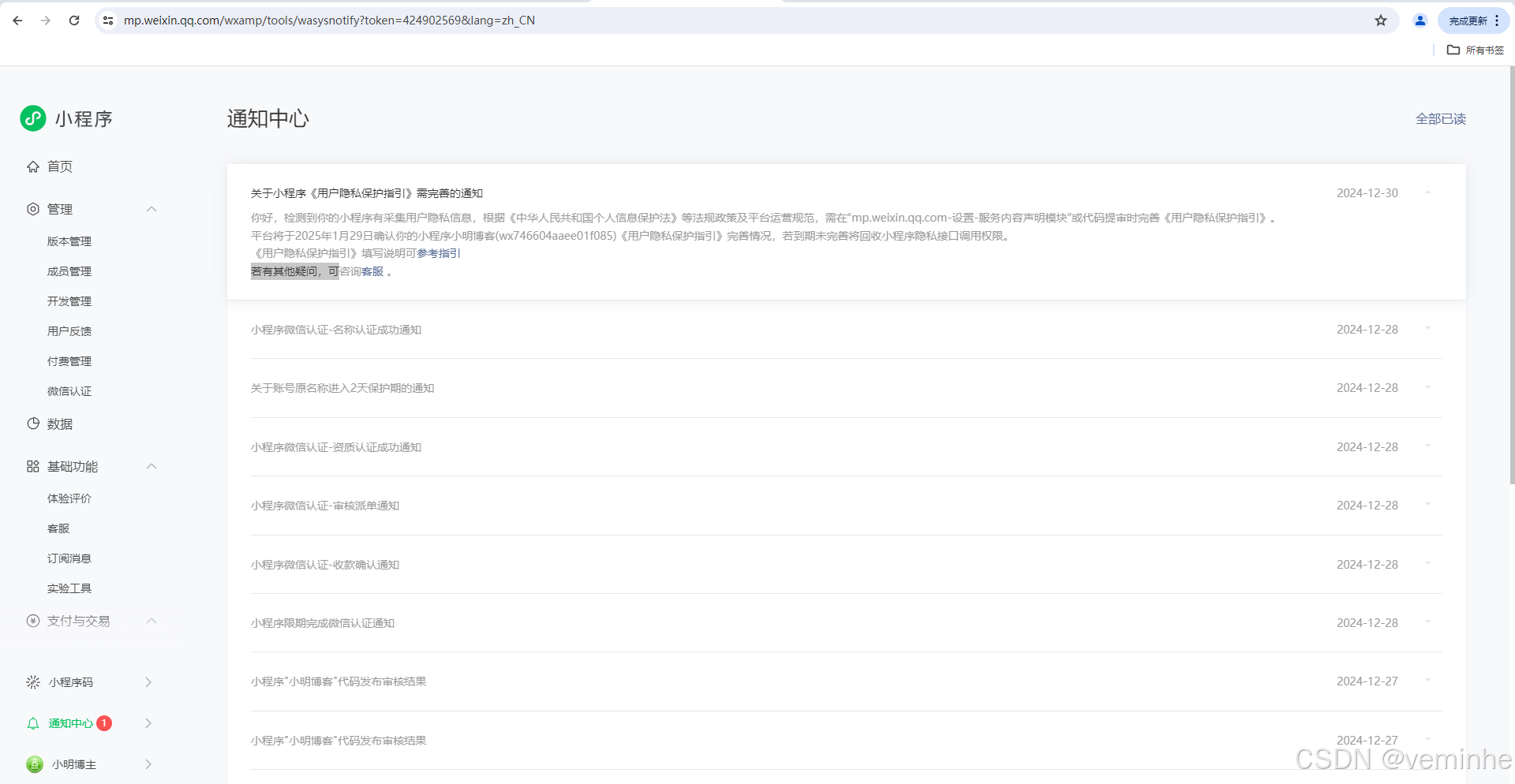Open 小程序微信认证-资质认证成功通知
Screen dimensions: 1515x784
336,447
